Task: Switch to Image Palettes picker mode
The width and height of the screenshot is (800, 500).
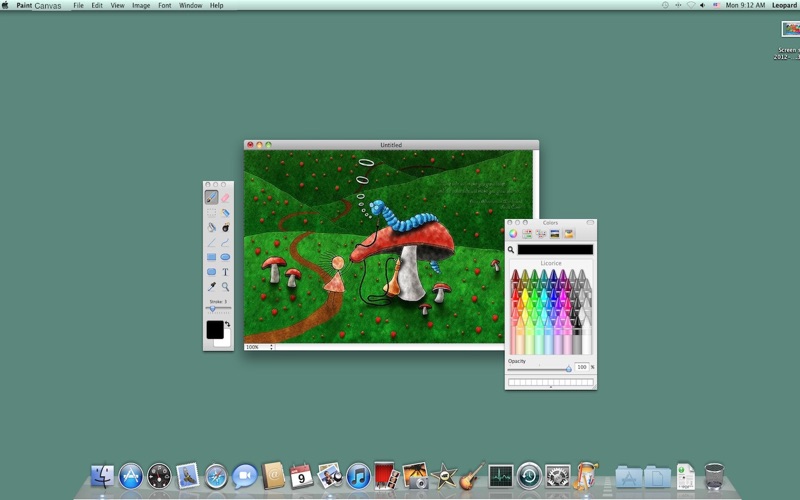Action: [555, 234]
